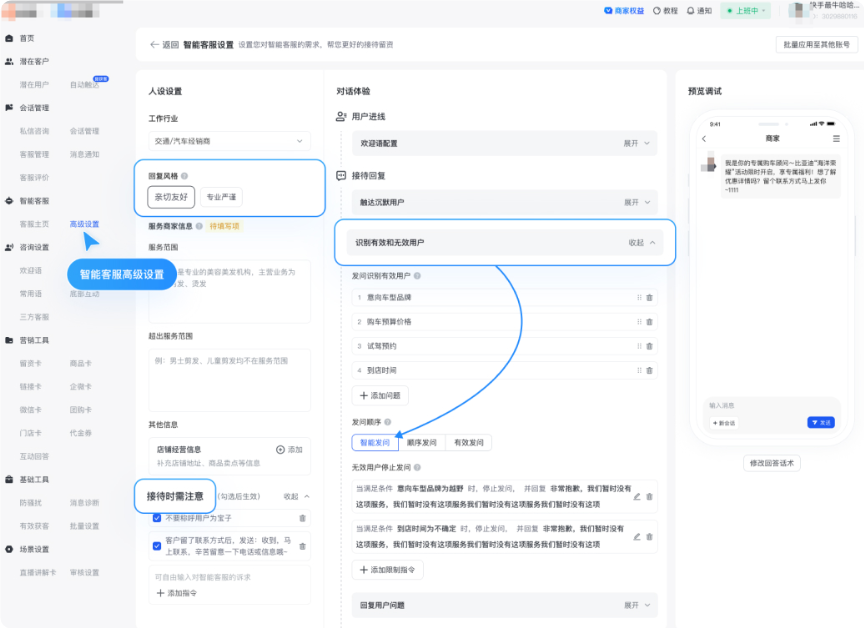Select 顺序发问 question order

(422, 443)
